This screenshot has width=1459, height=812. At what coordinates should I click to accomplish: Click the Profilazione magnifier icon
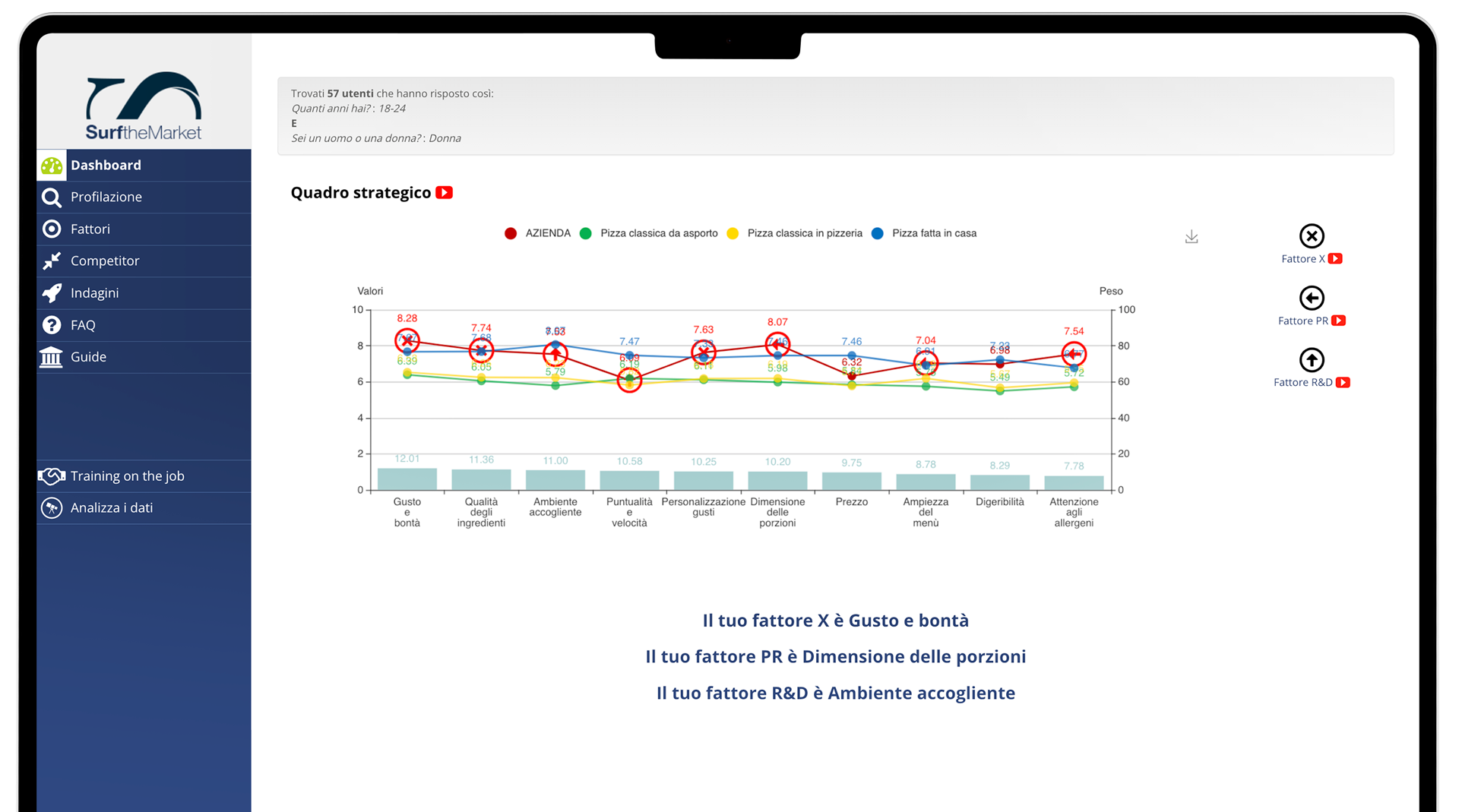(52, 197)
